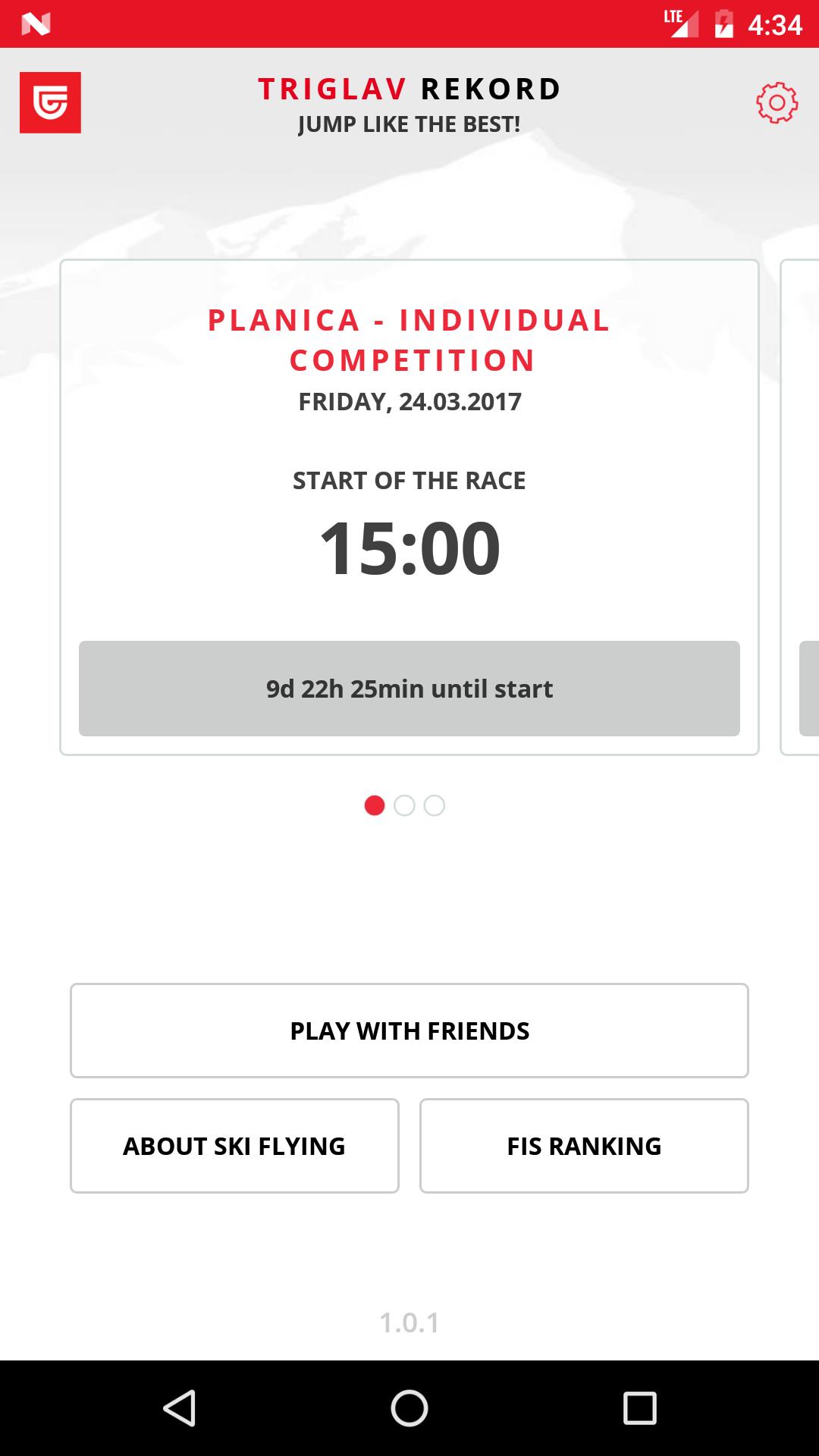This screenshot has width=819, height=1456.
Task: Open About Ski Flying section
Action: click(234, 1146)
